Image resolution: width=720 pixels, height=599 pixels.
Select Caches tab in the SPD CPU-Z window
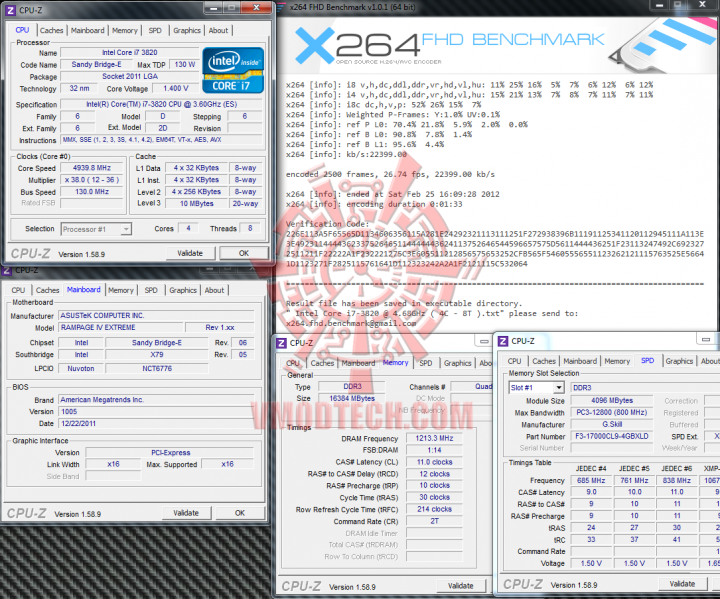(x=544, y=361)
